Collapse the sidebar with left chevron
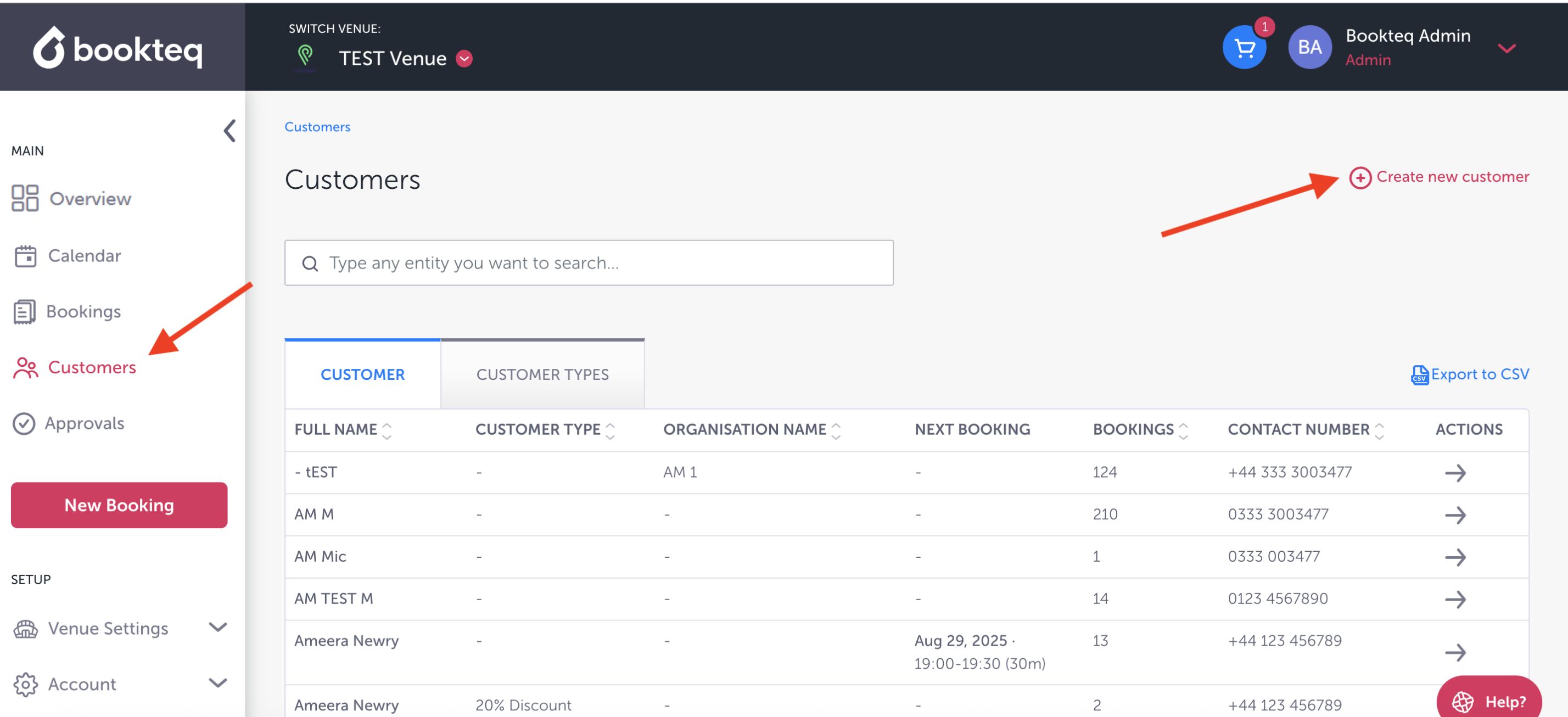 229,130
